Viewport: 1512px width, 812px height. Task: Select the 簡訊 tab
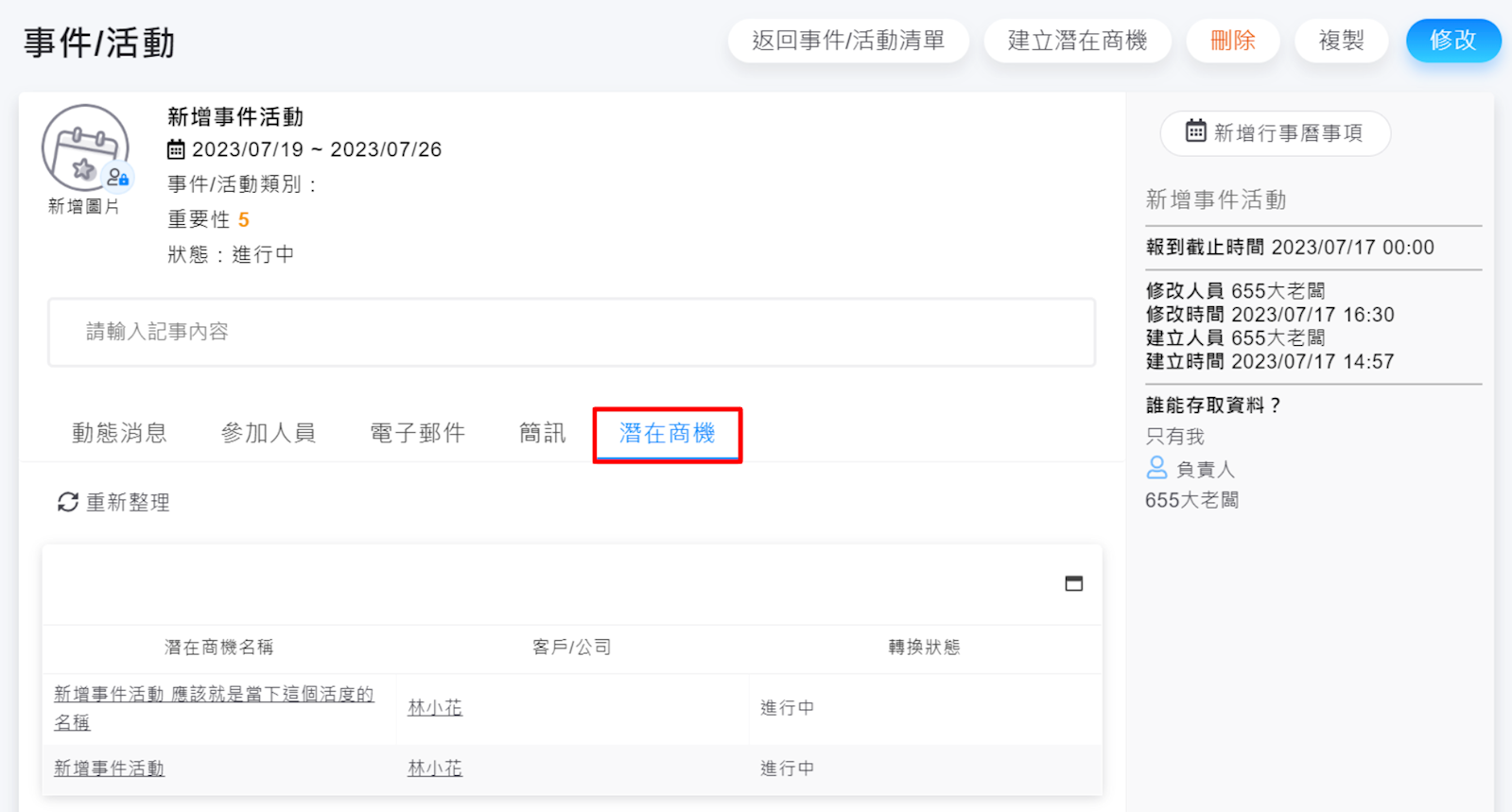pyautogui.click(x=542, y=433)
